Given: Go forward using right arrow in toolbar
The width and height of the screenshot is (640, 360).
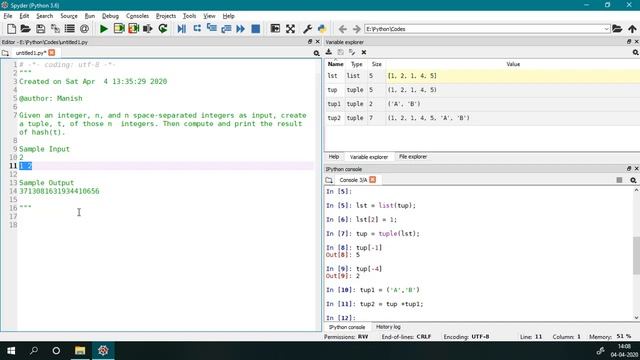Looking at the screenshot, I should click(356, 29).
